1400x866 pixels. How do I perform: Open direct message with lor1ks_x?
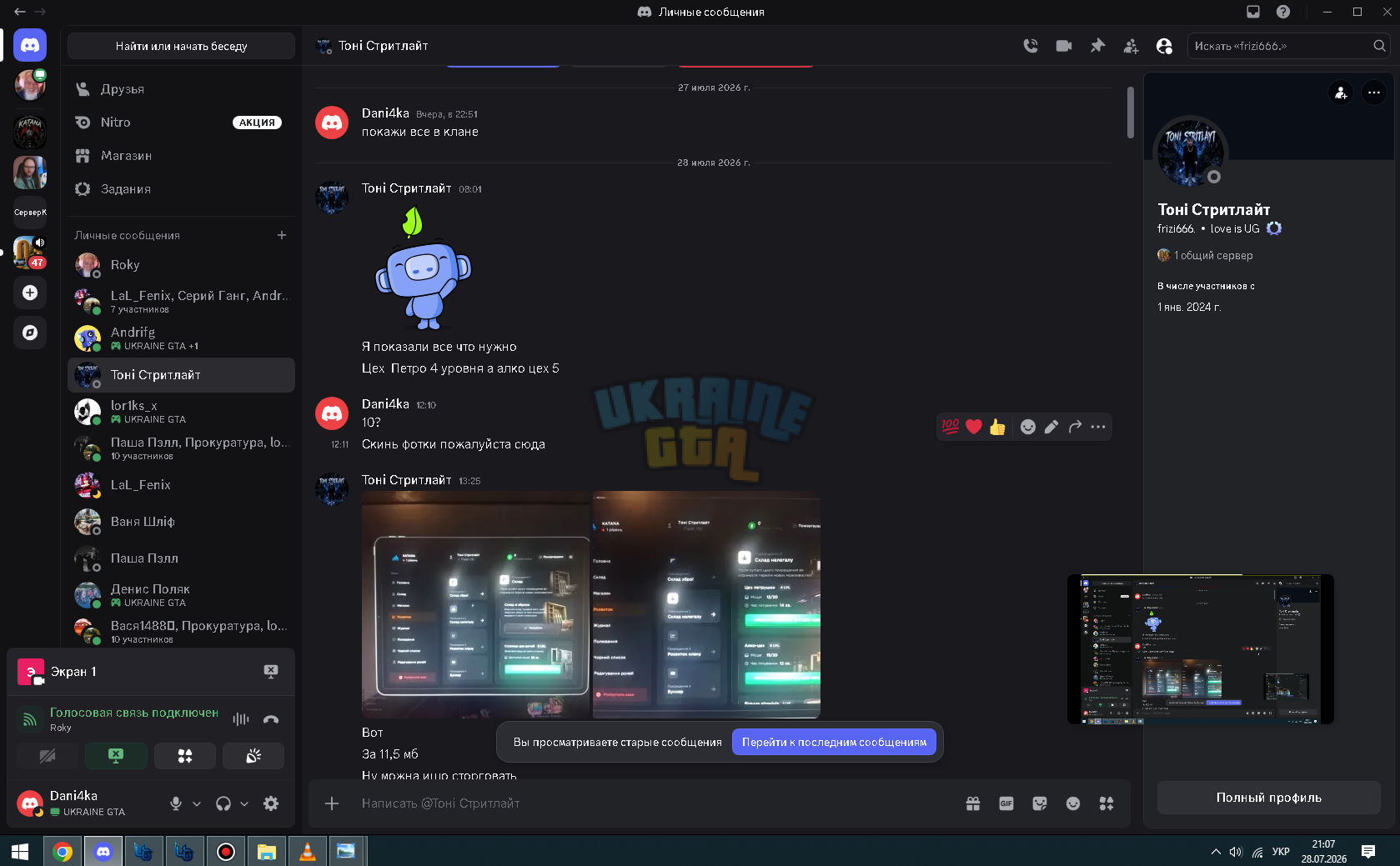[181, 412]
